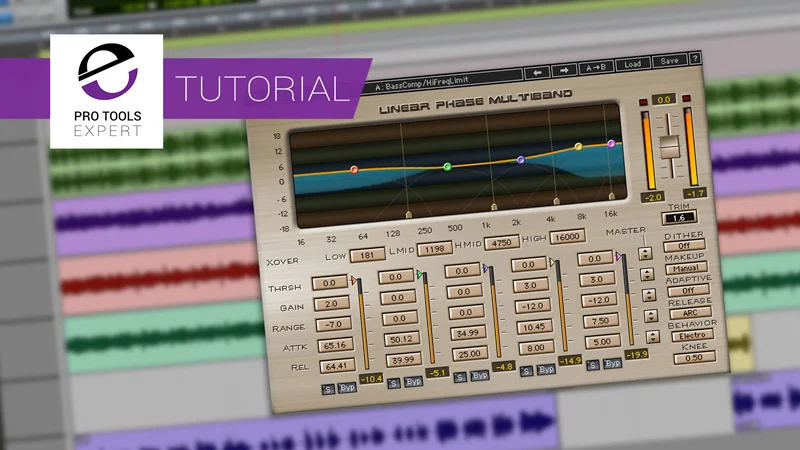Click the Load button

(633, 64)
